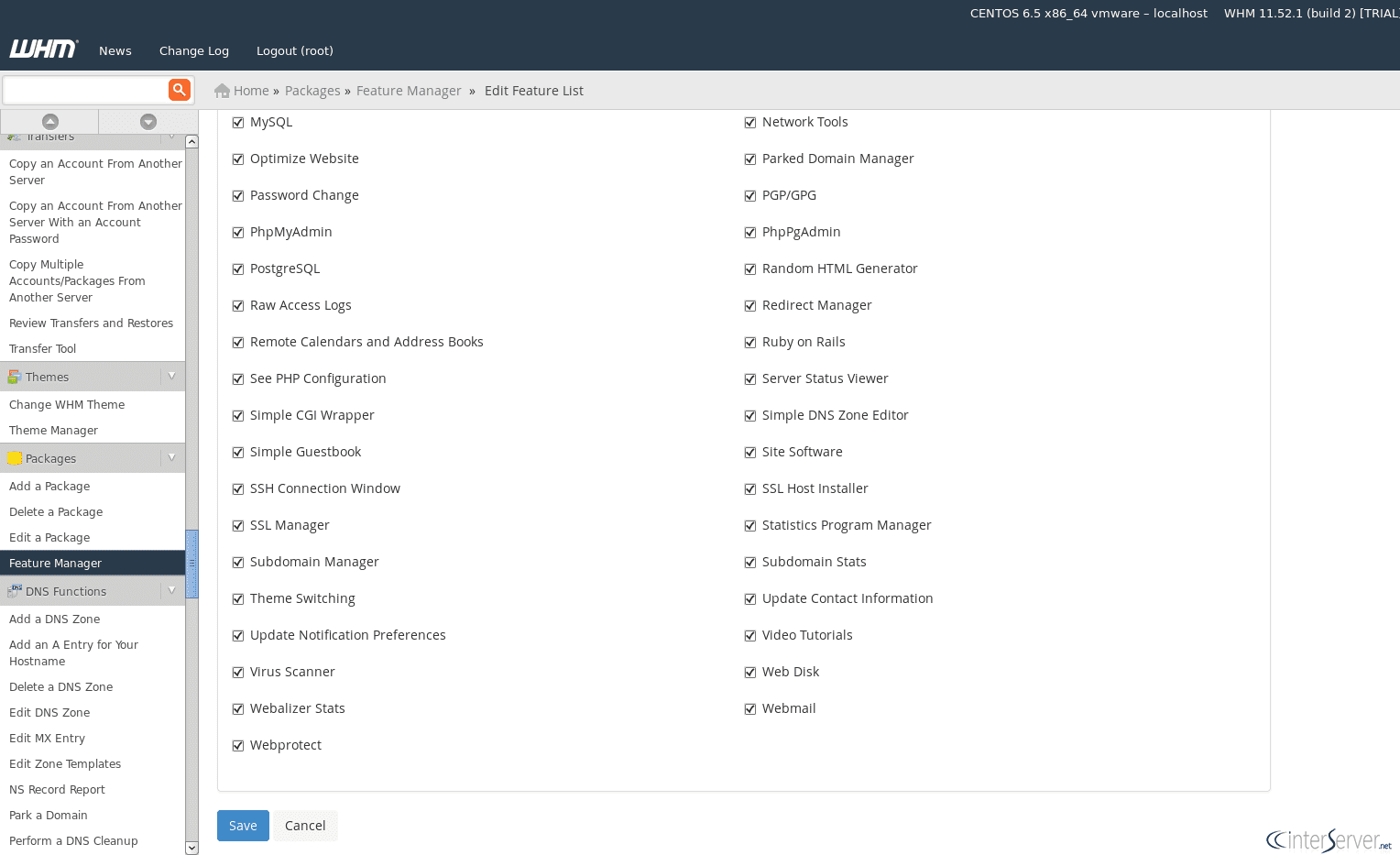Screen dimensions: 1400x855
Task: Disable the Webmail checkbox
Action: pyautogui.click(x=750, y=708)
